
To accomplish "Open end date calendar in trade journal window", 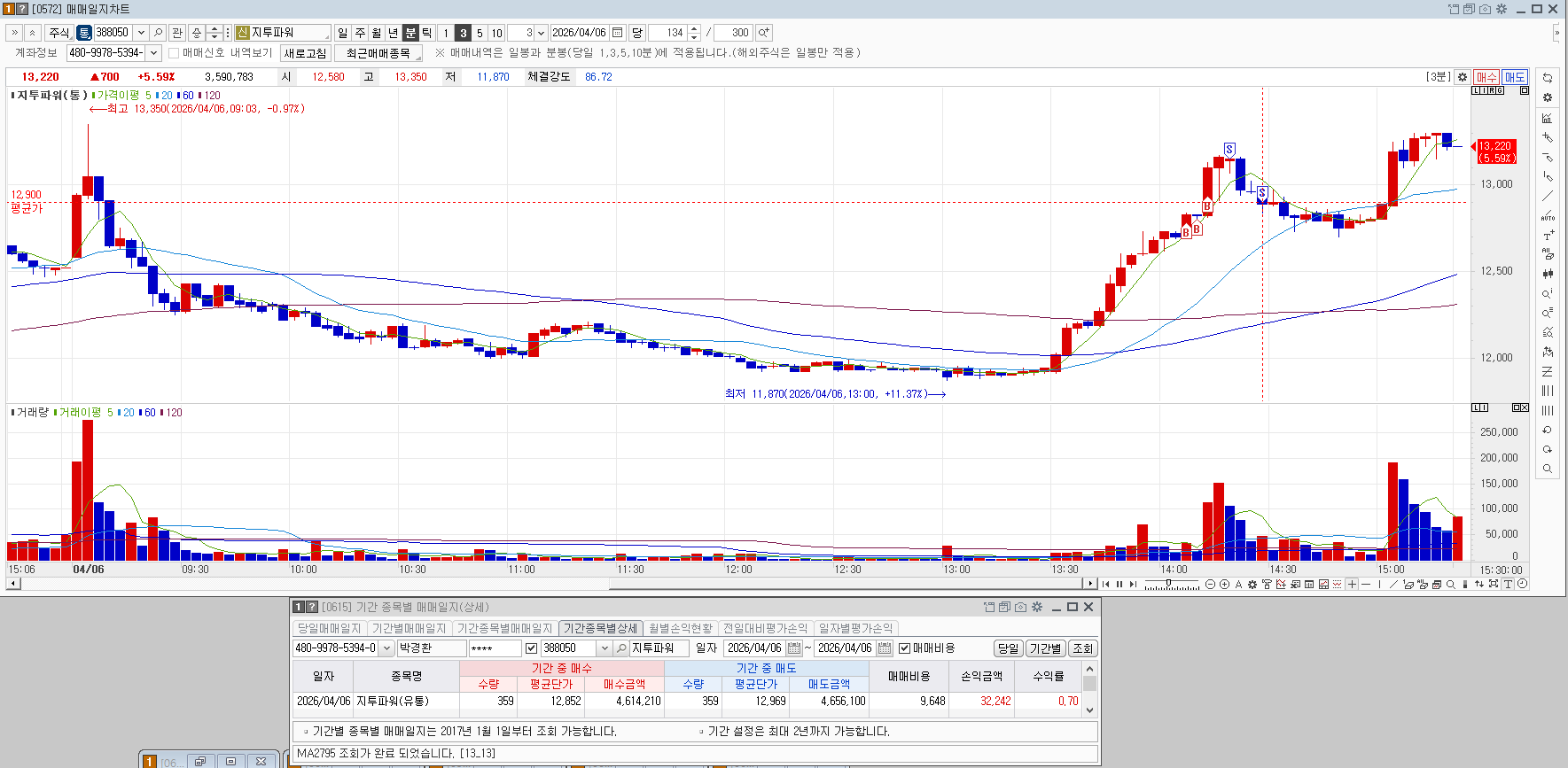I will [885, 648].
